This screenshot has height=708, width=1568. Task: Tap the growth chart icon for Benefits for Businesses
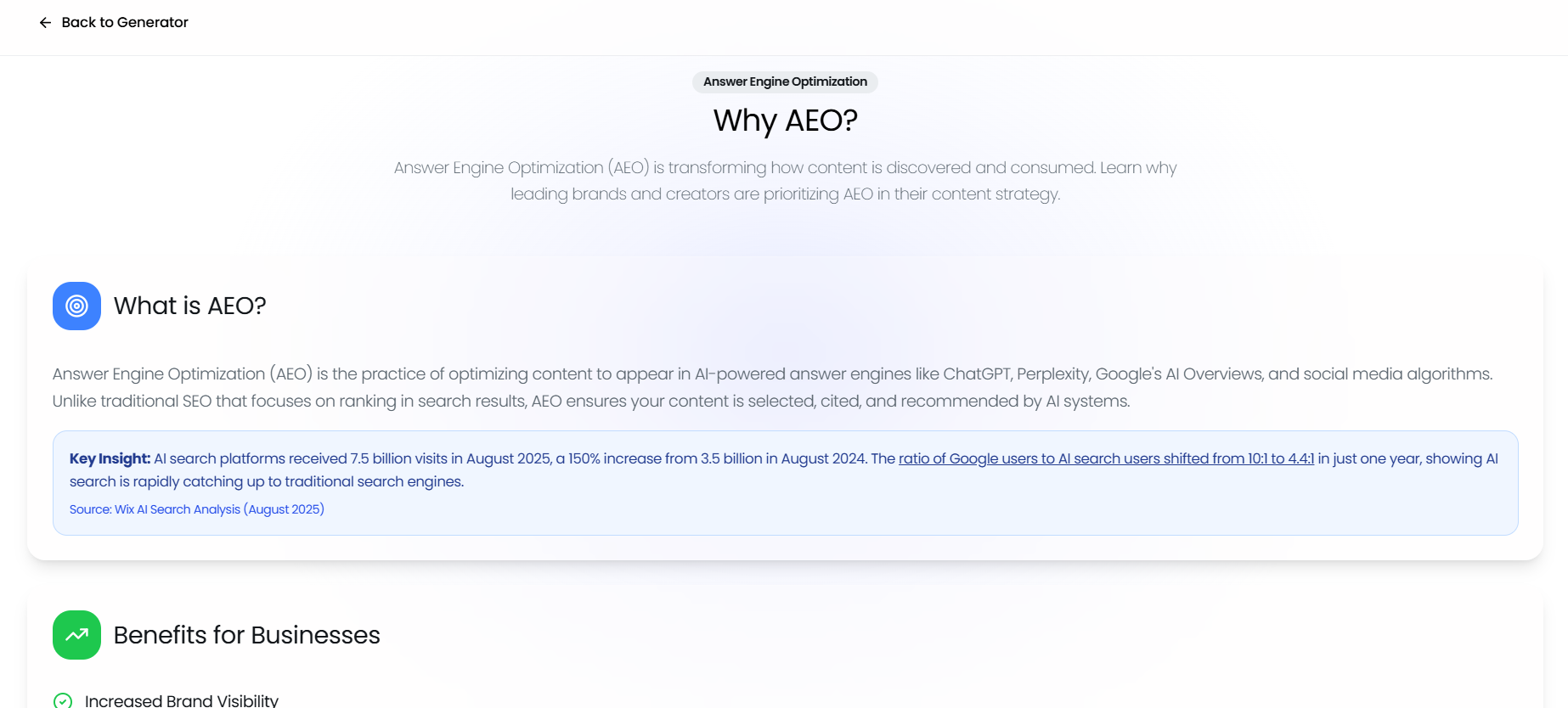coord(76,635)
